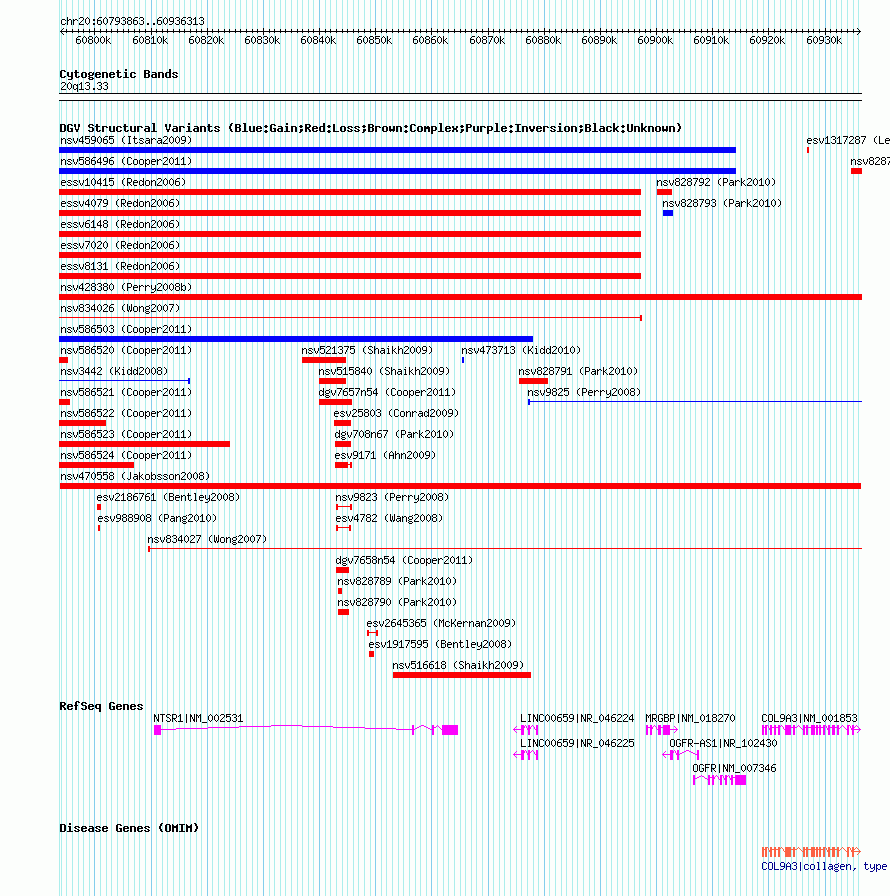
Task: Click the nsv428380 (Perry2008b) variant label
Action: [x=126, y=287]
